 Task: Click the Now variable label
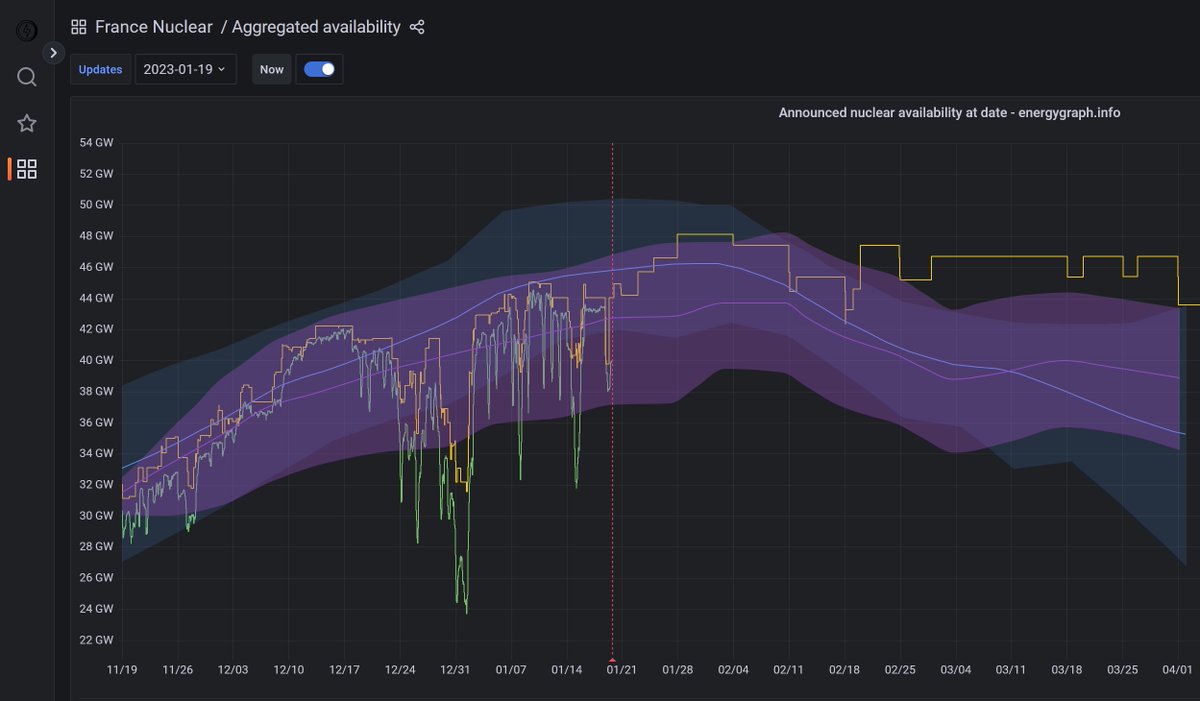click(272, 69)
